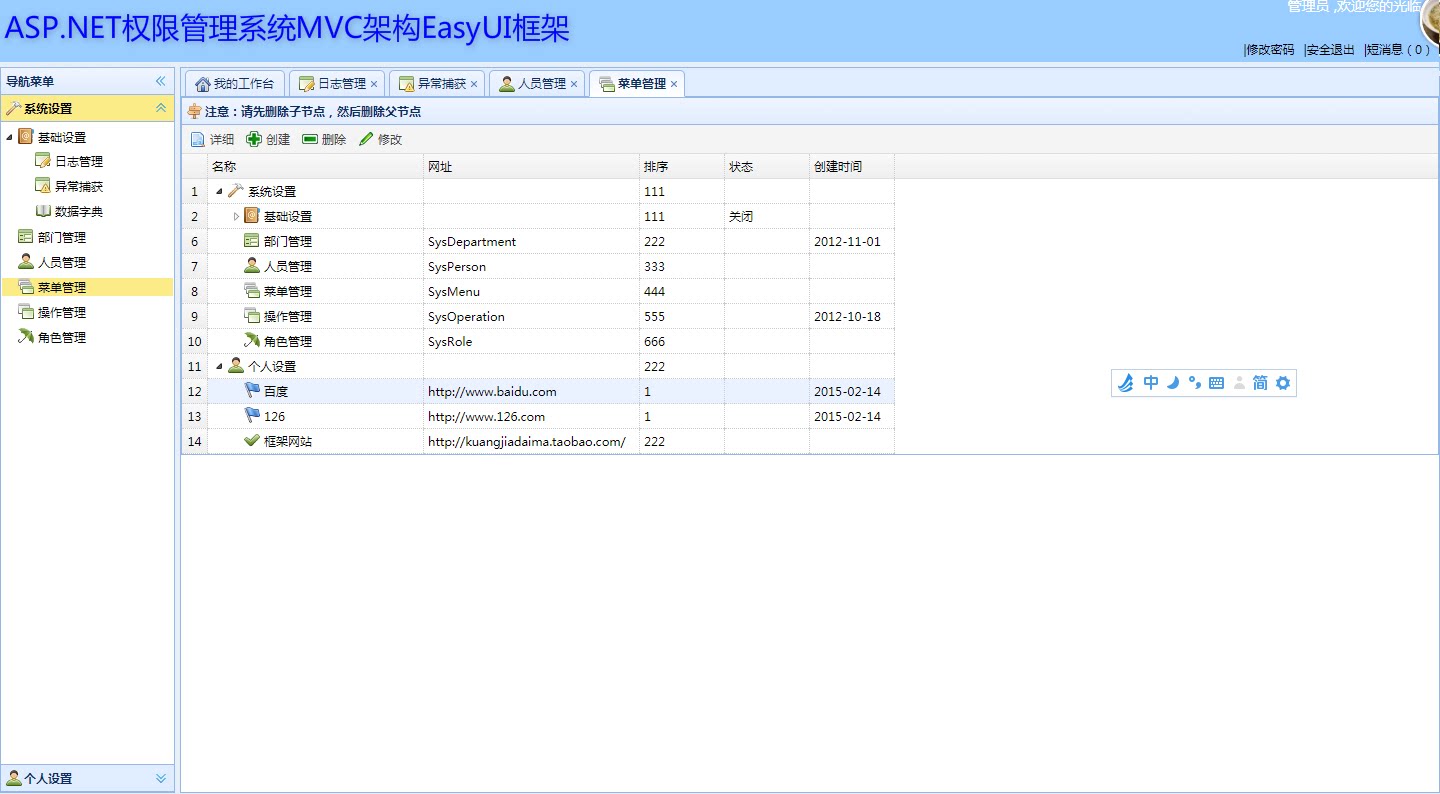Select 角色管理 in the sidebar tree
Screen dimensions: 1440x794
[x=62, y=338]
